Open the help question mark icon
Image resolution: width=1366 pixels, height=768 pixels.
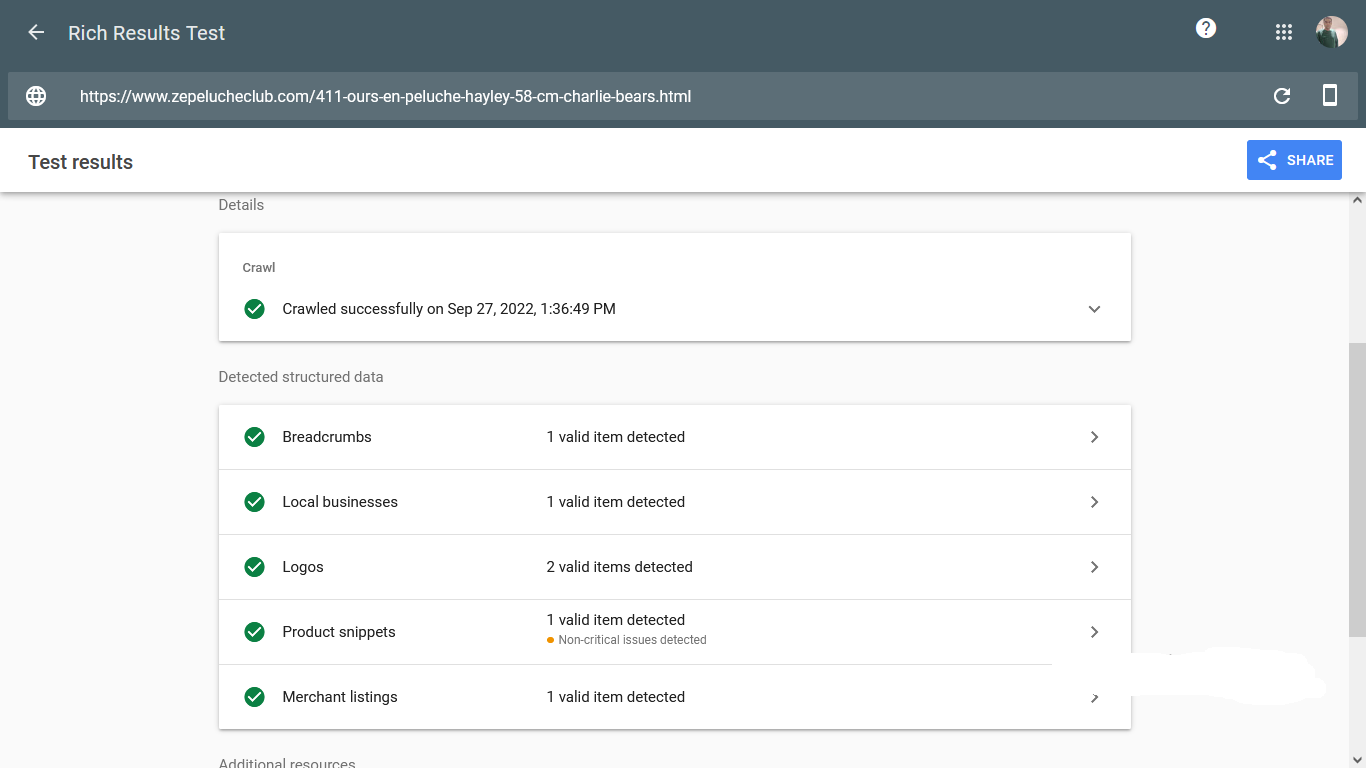(1206, 29)
